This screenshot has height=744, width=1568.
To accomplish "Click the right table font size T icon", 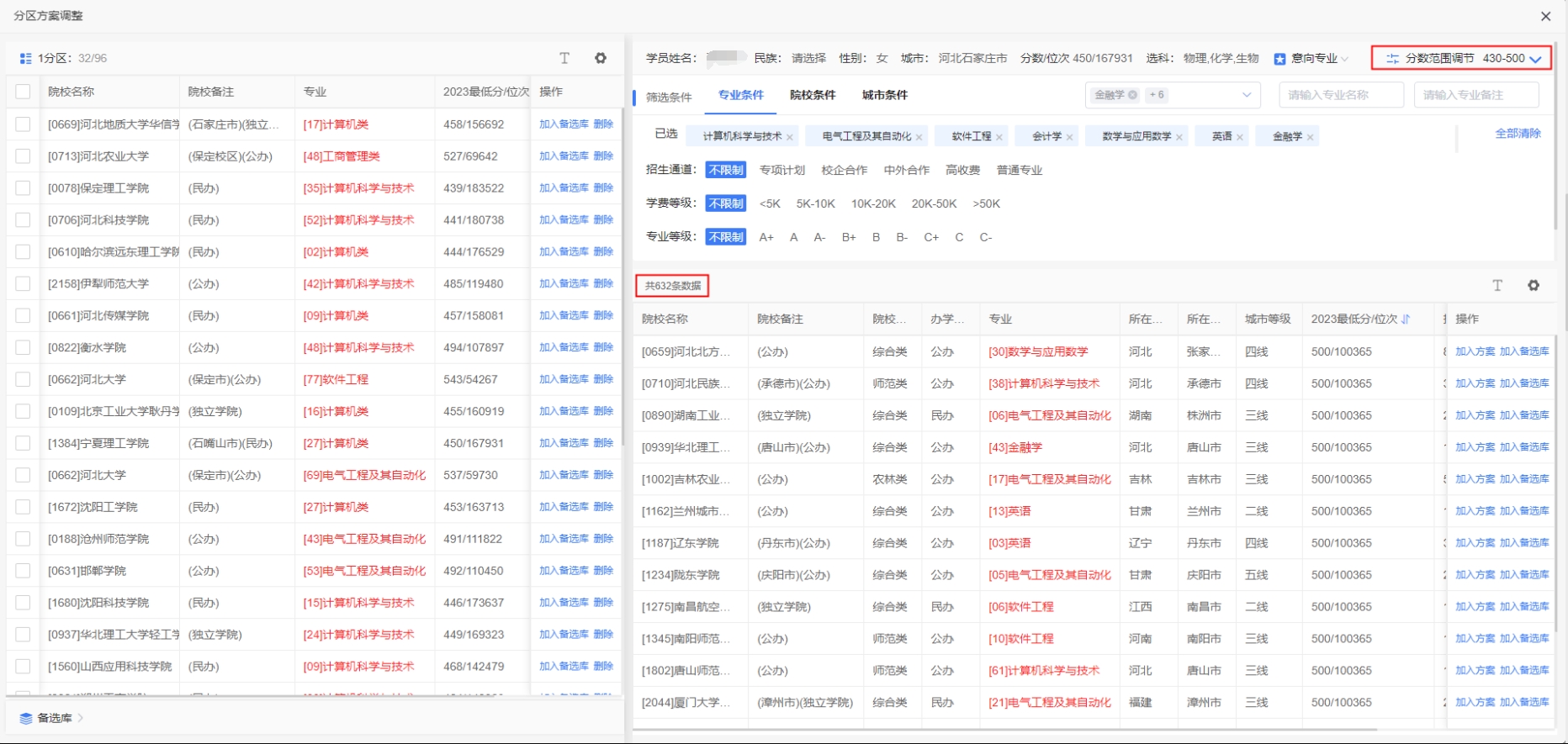I will coord(1497,286).
